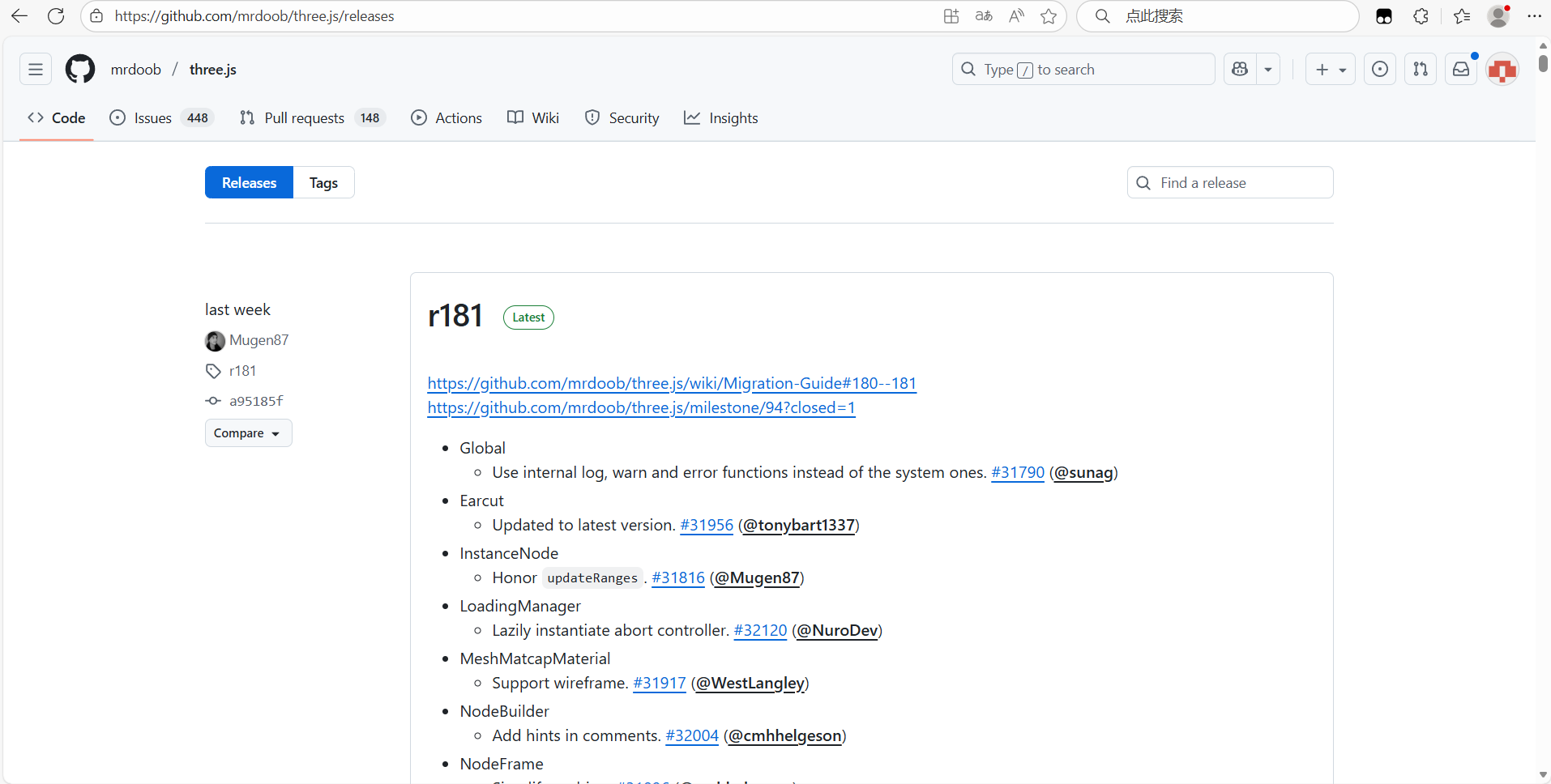This screenshot has width=1551, height=784.
Task: Open the r181 tag link in sidebar
Action: pyautogui.click(x=242, y=371)
